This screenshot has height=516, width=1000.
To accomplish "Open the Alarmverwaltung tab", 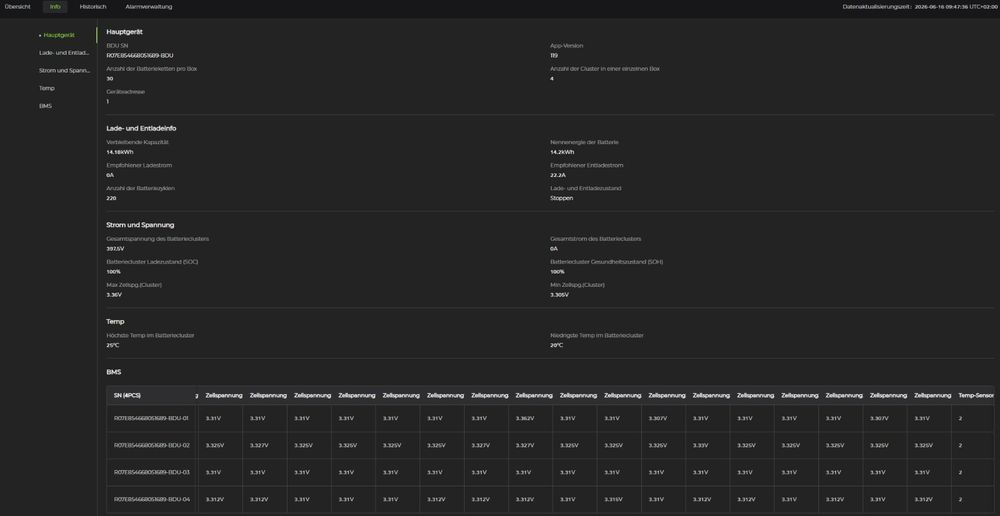I will pyautogui.click(x=149, y=6).
